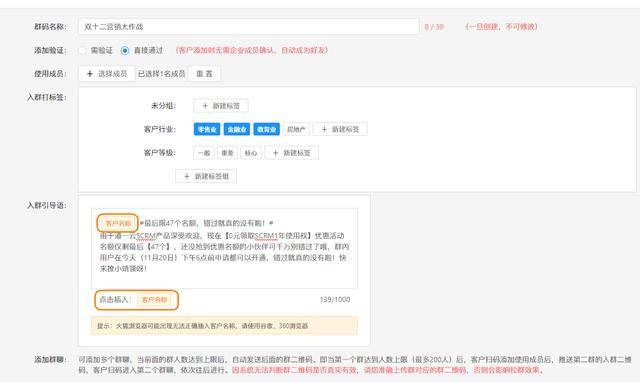Click the 重置 button
Image resolution: width=640 pixels, height=382 pixels.
pyautogui.click(x=204, y=73)
